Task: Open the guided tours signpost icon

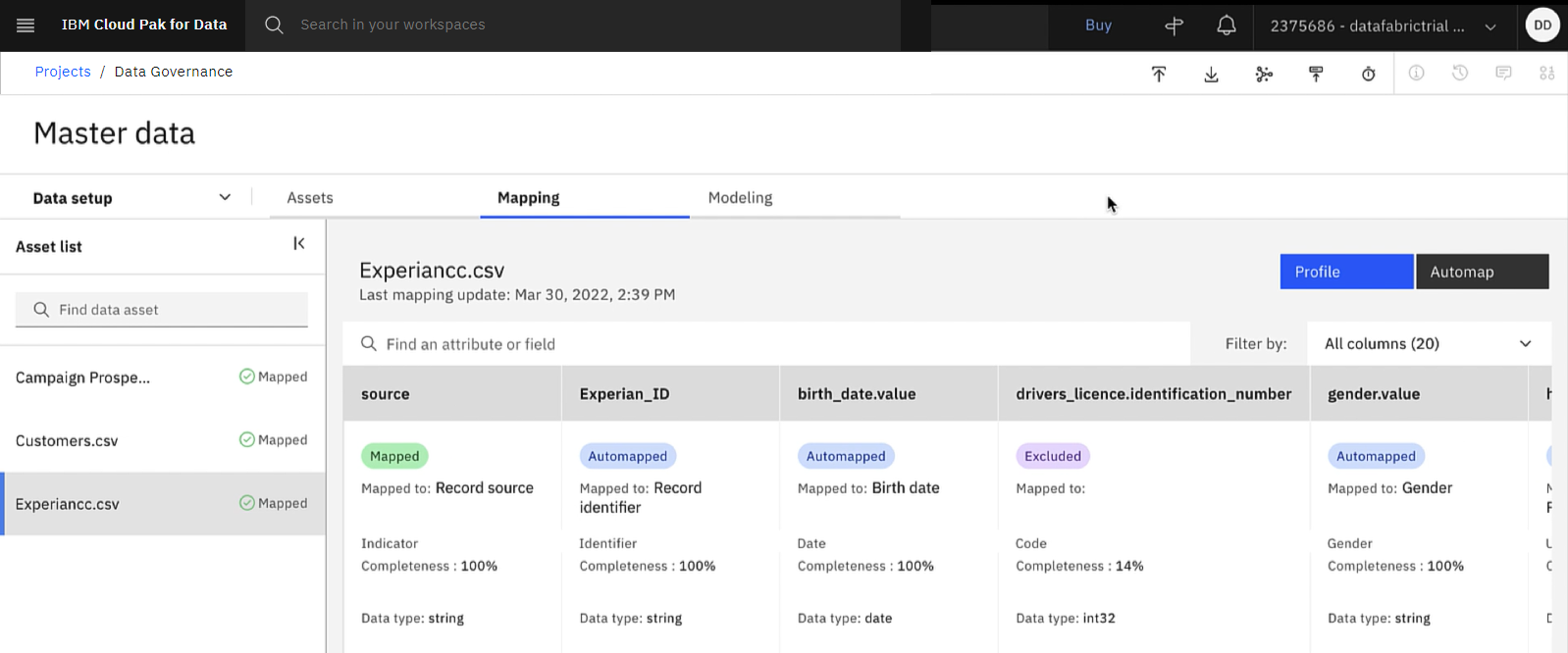Action: click(x=1174, y=26)
